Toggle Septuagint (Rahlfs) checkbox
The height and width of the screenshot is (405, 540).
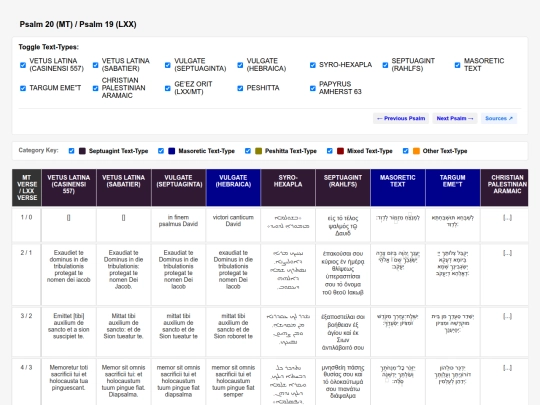coord(385,65)
